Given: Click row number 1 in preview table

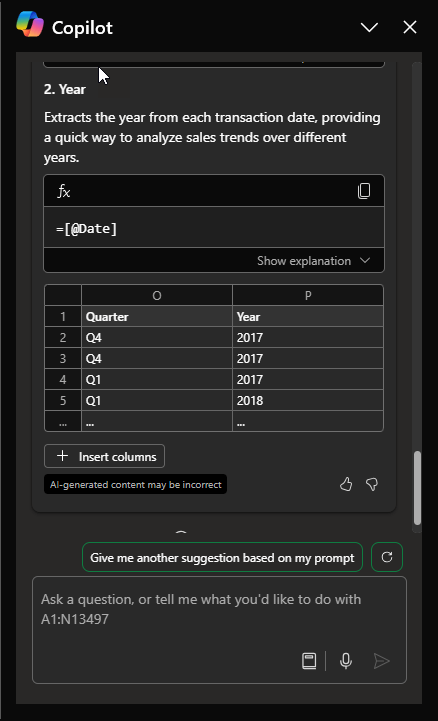Looking at the screenshot, I should coord(63,316).
